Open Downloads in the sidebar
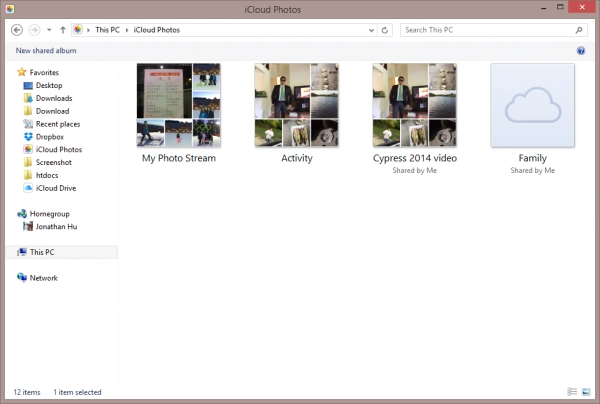The height and width of the screenshot is (404, 600). (54, 98)
